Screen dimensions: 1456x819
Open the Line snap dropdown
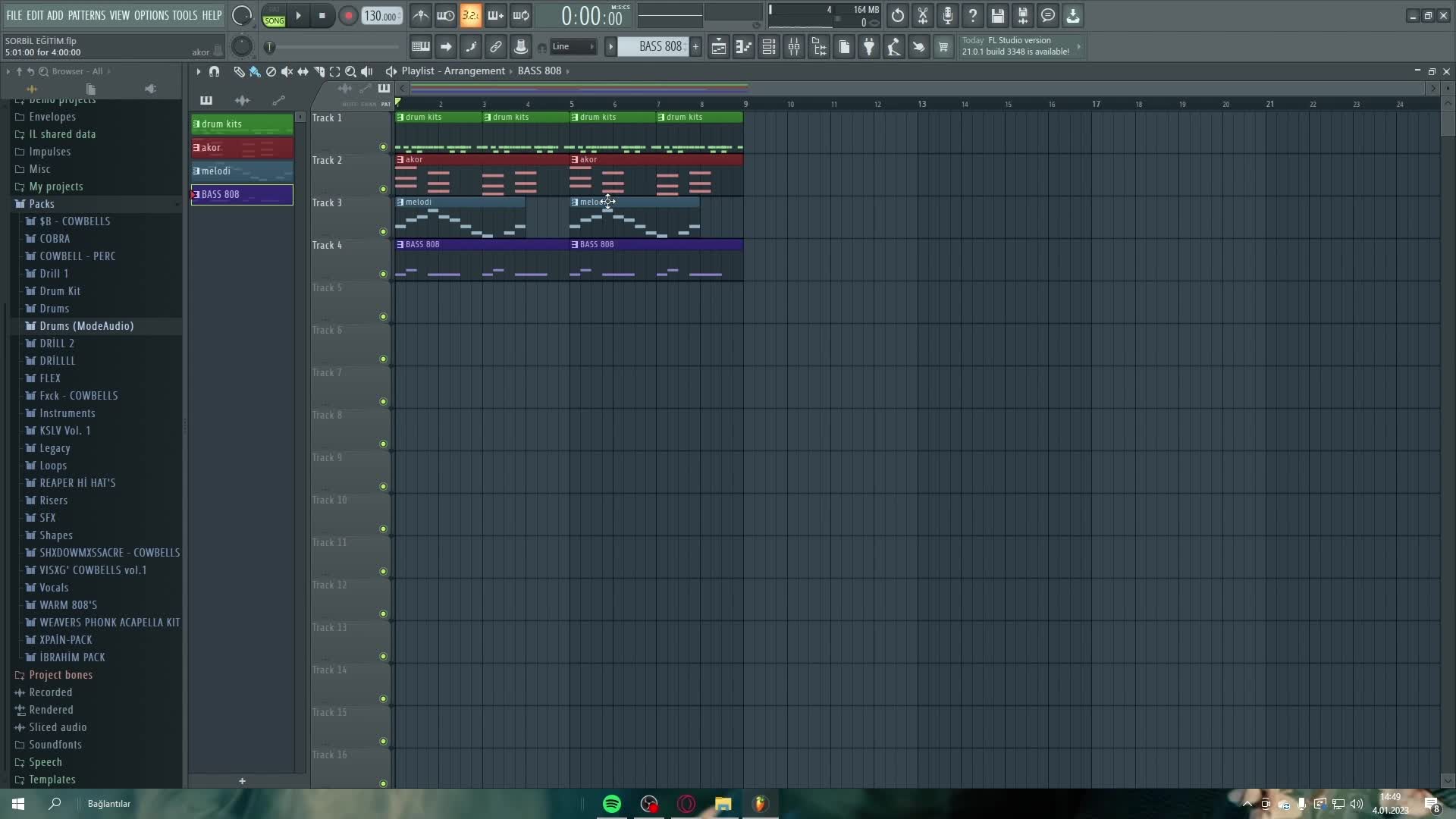click(573, 47)
